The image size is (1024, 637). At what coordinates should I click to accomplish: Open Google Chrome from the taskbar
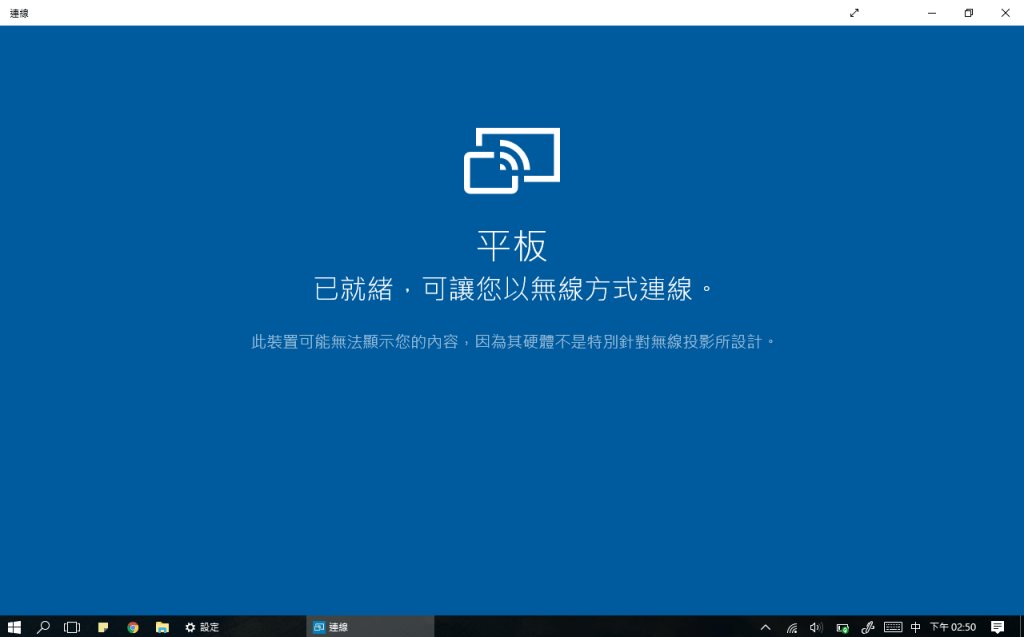click(x=133, y=627)
